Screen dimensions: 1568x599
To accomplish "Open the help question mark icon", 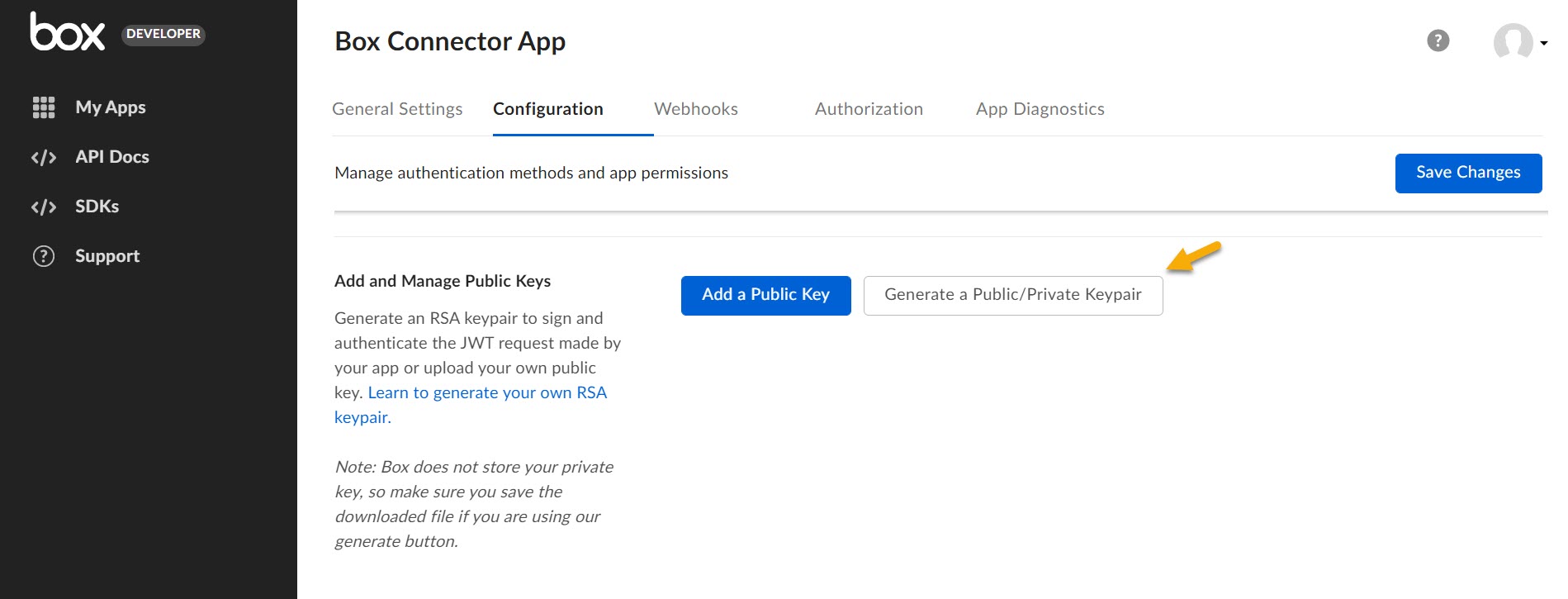I will (x=1438, y=40).
